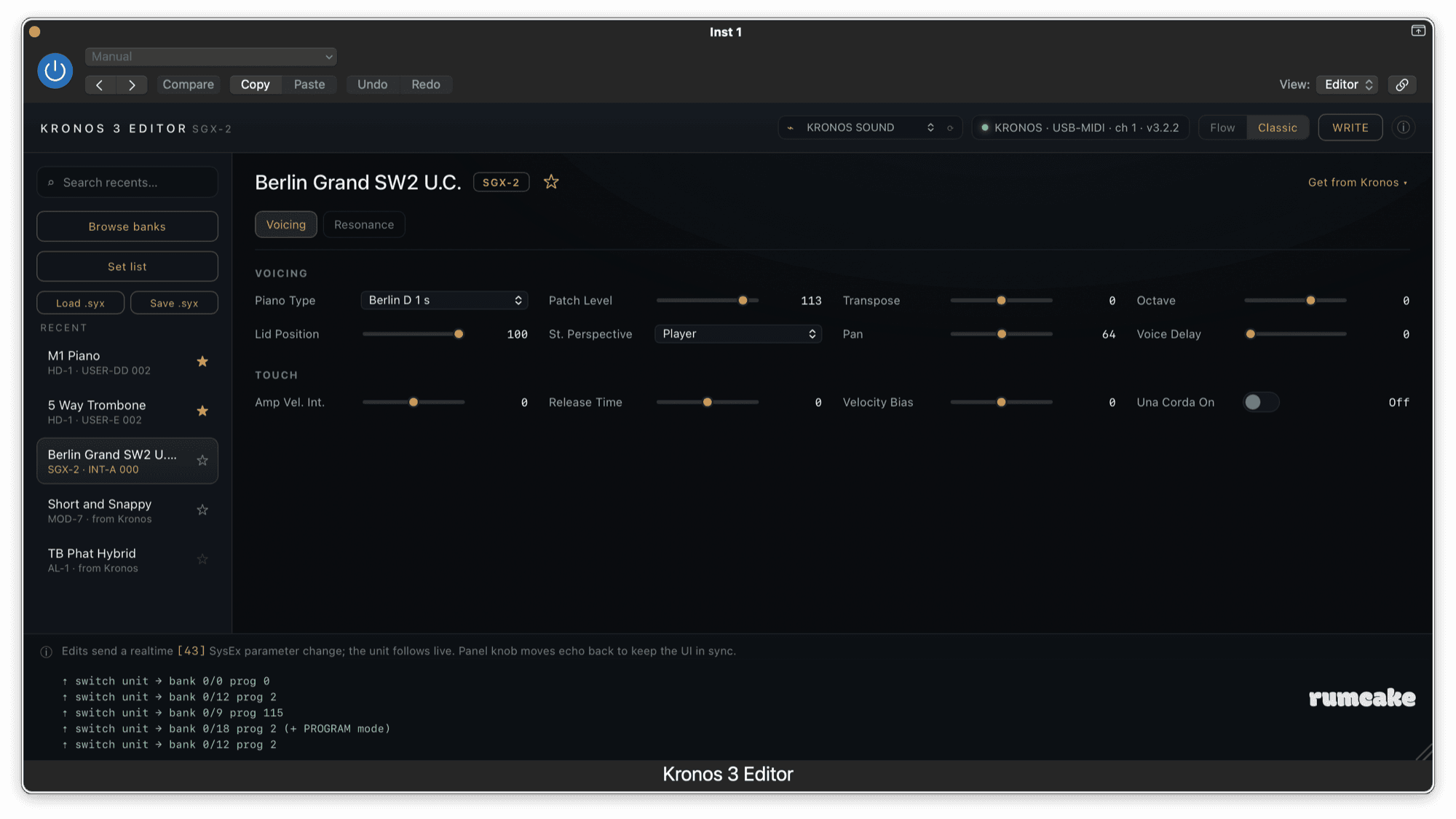Click Copy in the toolbar
1456x819 pixels.
coord(256,84)
